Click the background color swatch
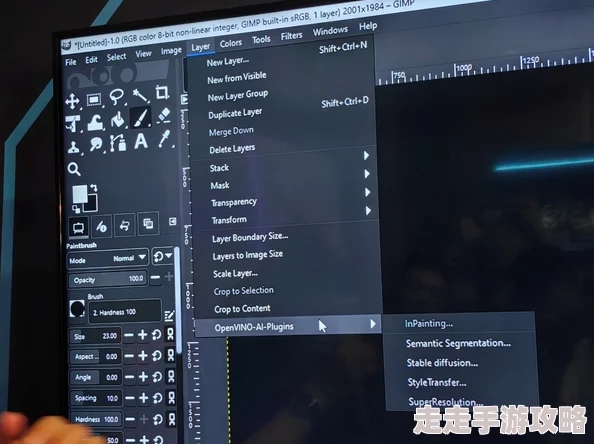Screen dimensions: 594x444 93,204
